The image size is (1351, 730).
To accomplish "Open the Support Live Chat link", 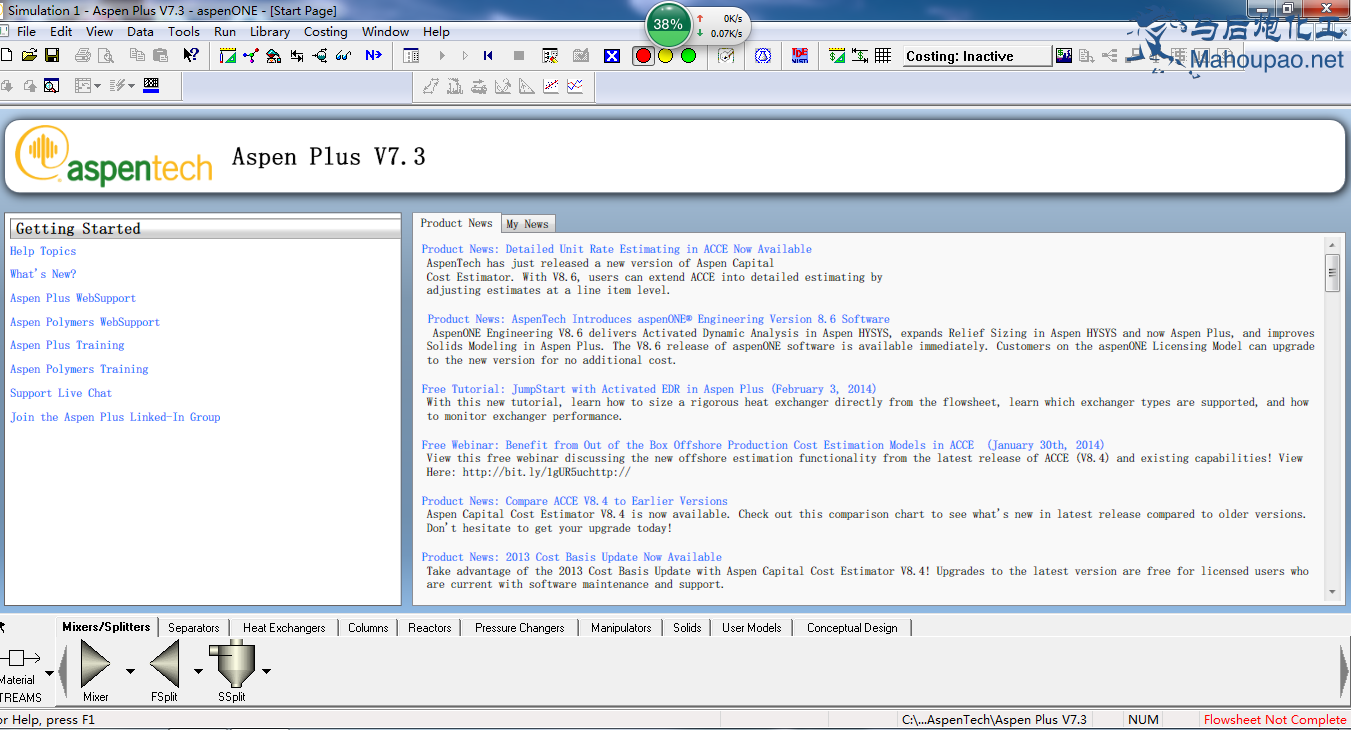I will click(x=61, y=393).
